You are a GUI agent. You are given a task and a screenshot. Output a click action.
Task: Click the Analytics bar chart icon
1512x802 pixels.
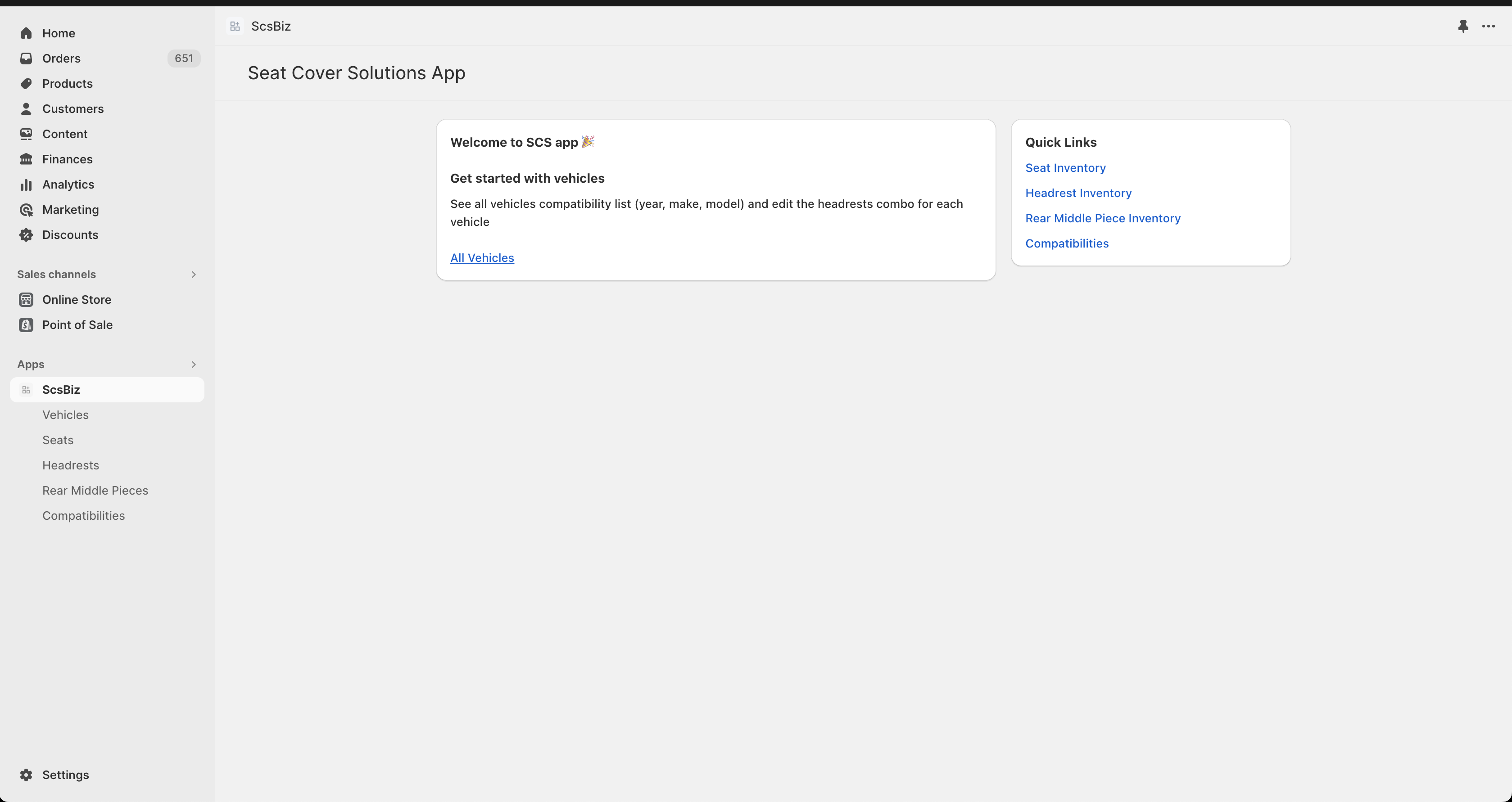coord(26,185)
